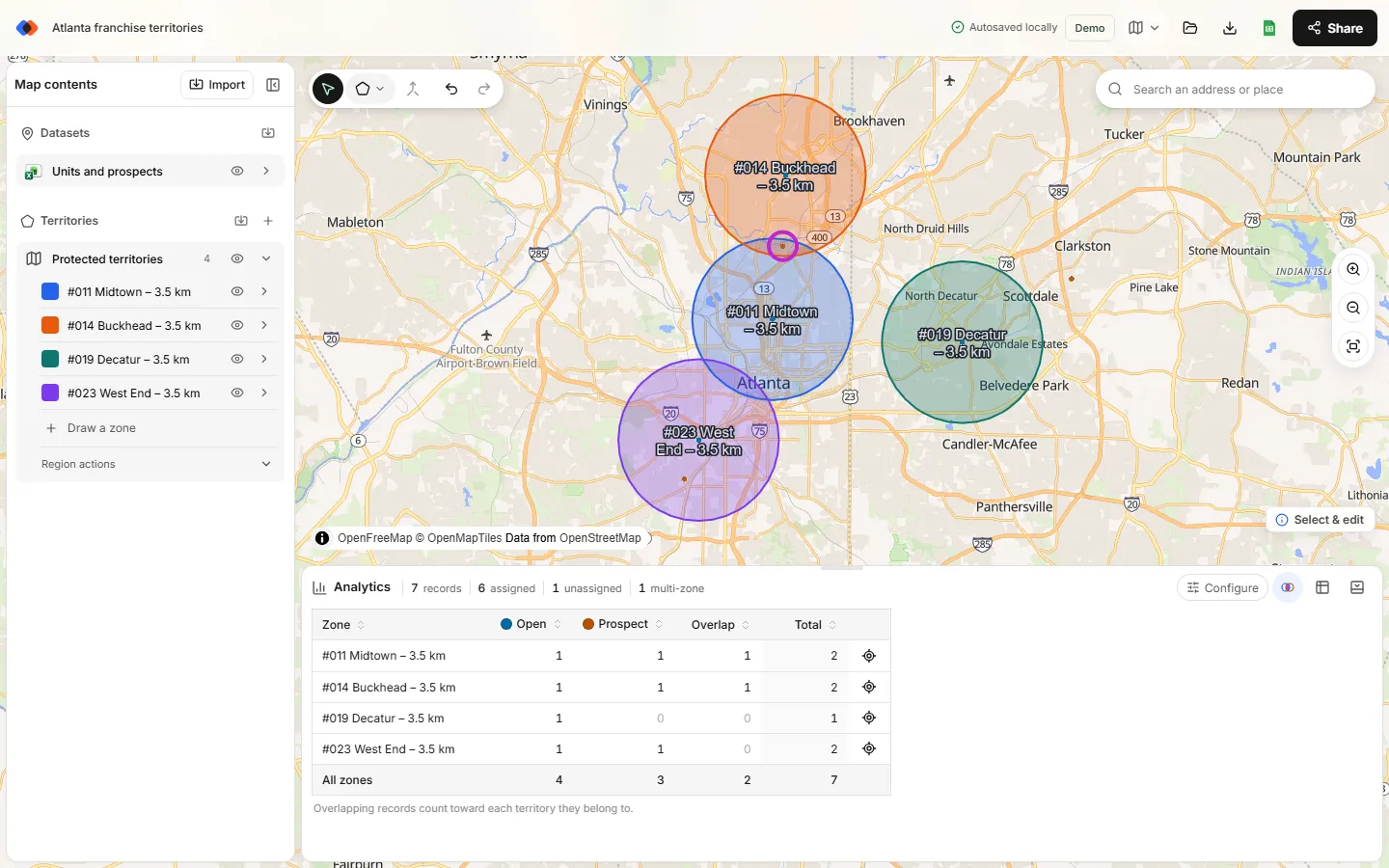
Task: Download the map with header download icon
Action: (1230, 28)
